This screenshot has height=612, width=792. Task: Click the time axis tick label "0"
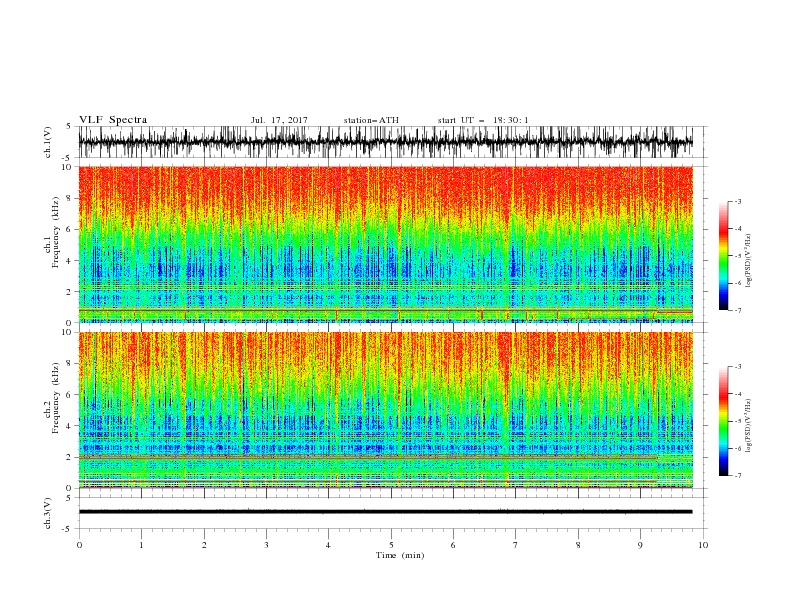point(79,545)
